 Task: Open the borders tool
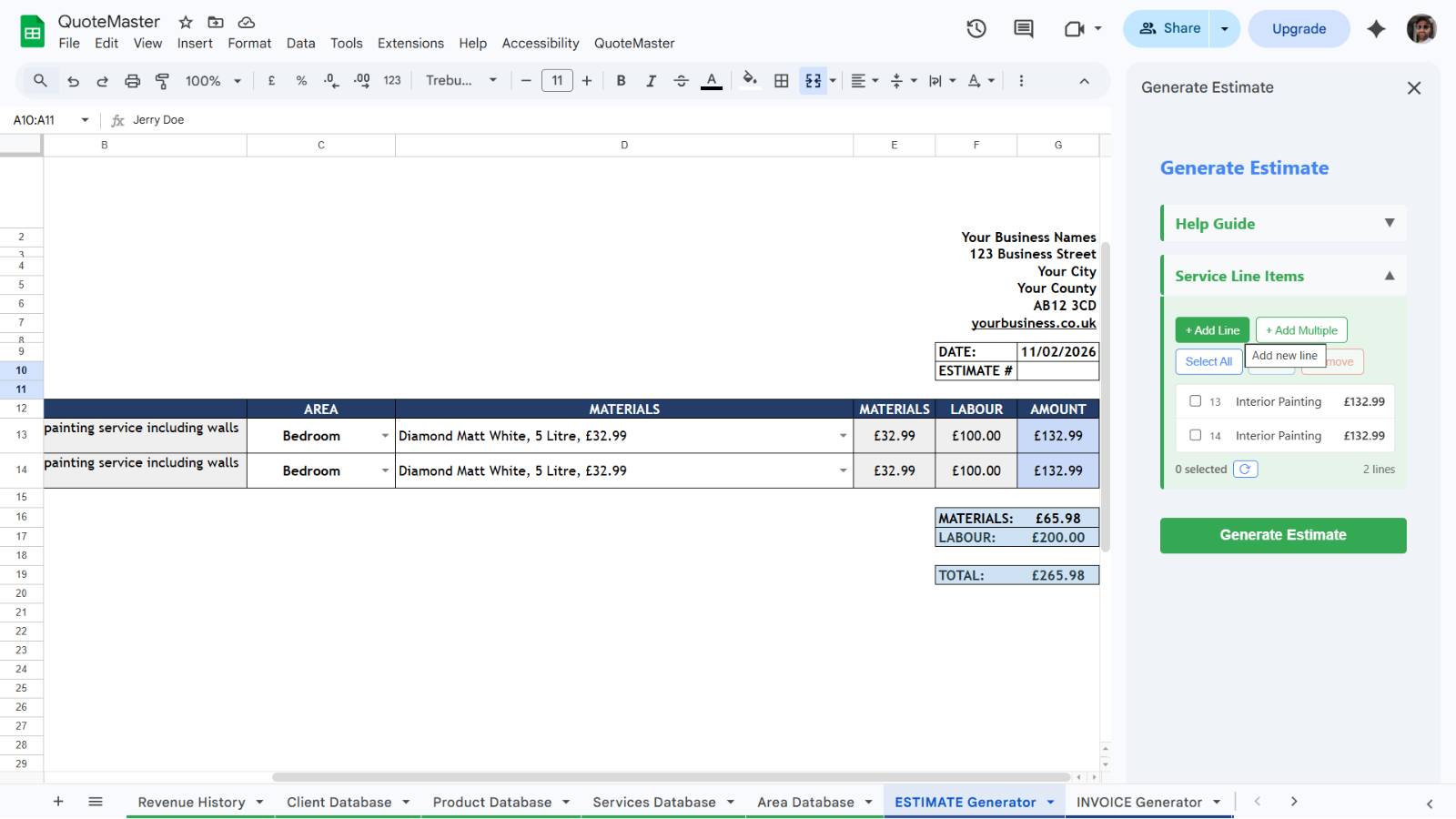point(781,80)
